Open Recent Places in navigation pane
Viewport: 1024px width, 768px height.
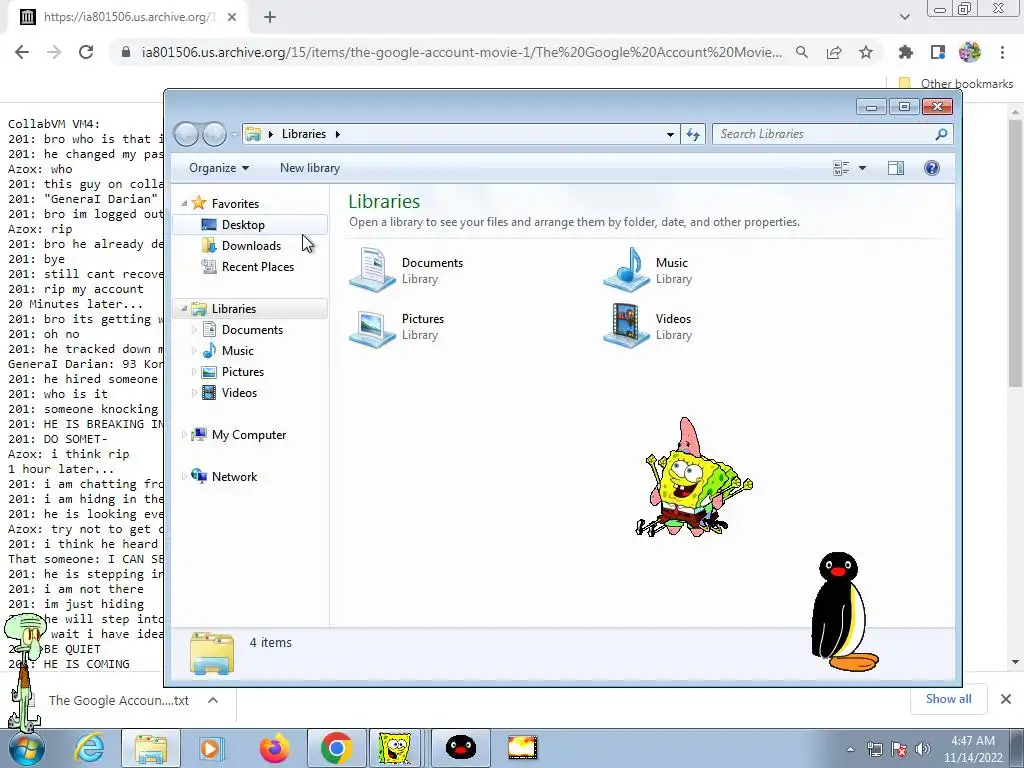click(x=258, y=266)
